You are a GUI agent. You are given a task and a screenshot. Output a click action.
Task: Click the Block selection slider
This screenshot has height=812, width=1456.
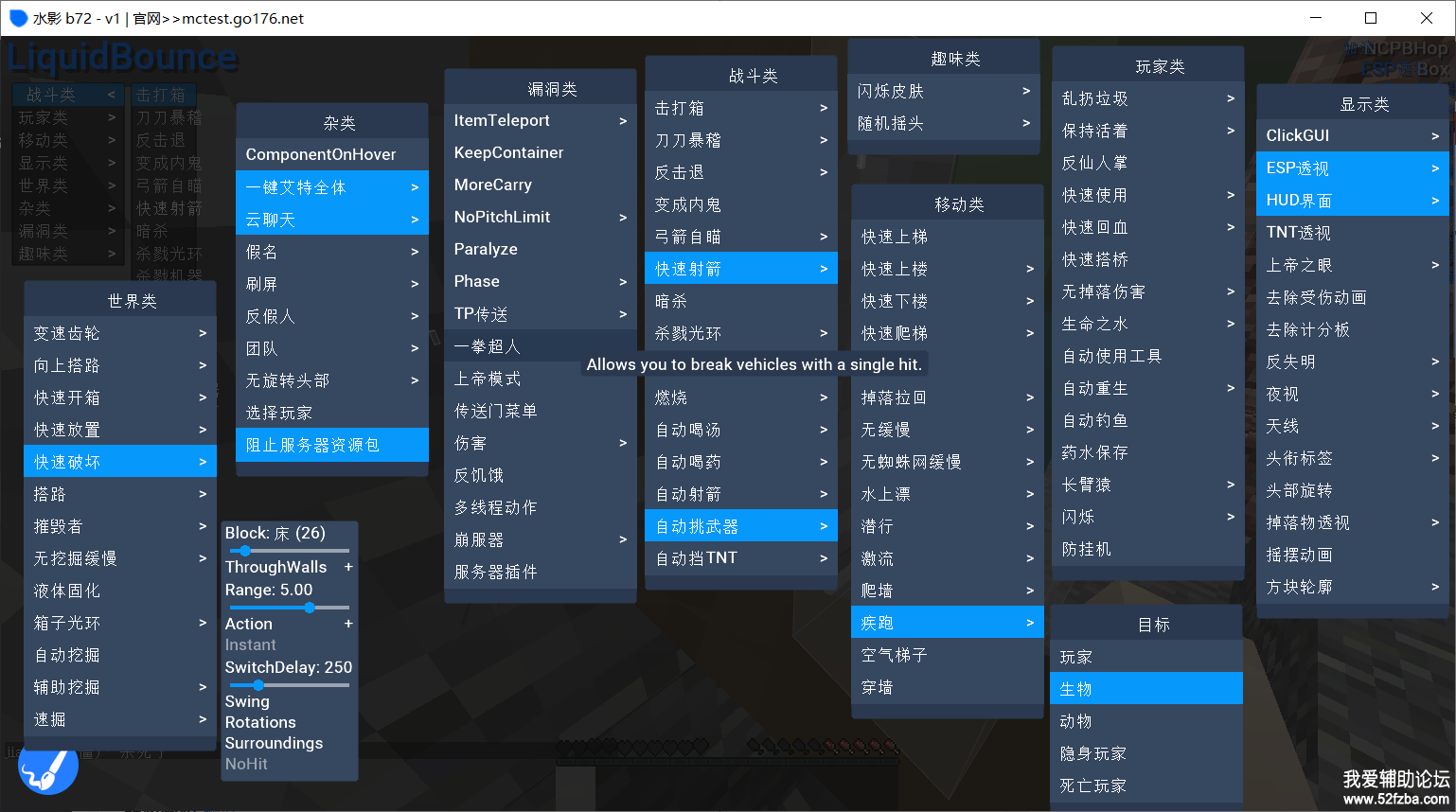coord(289,551)
